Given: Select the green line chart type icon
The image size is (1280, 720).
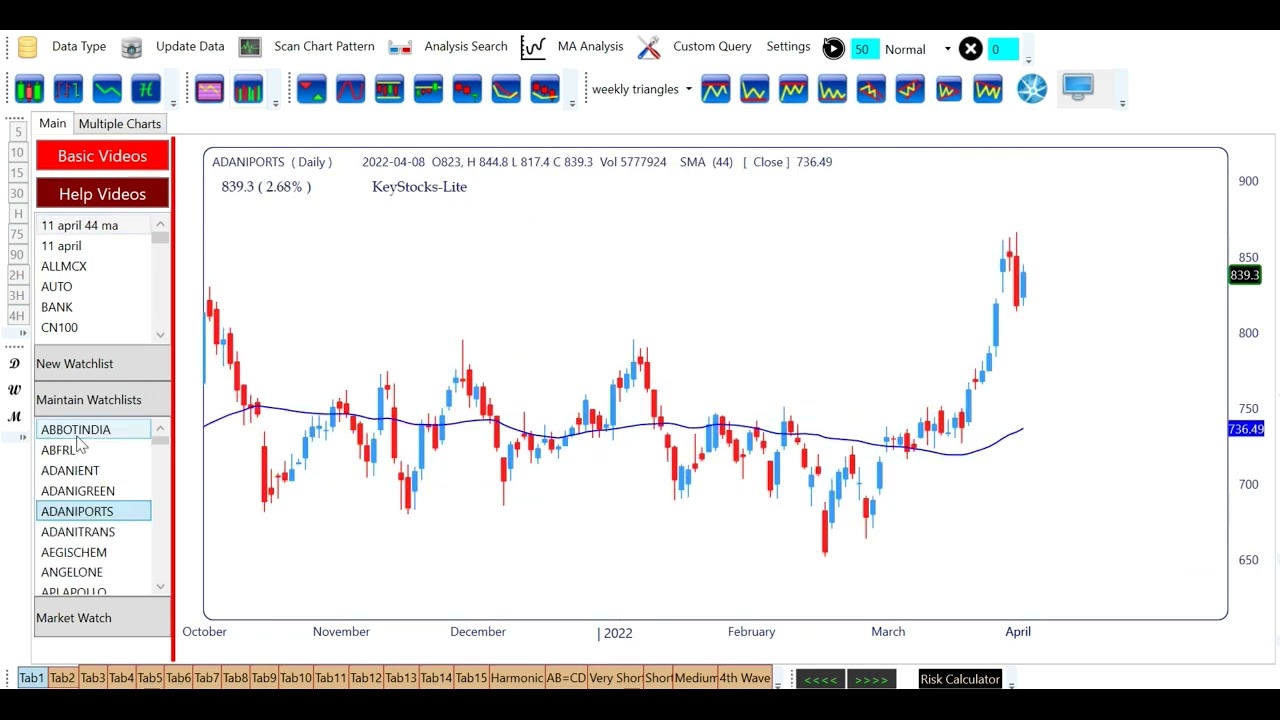Looking at the screenshot, I should 107,89.
